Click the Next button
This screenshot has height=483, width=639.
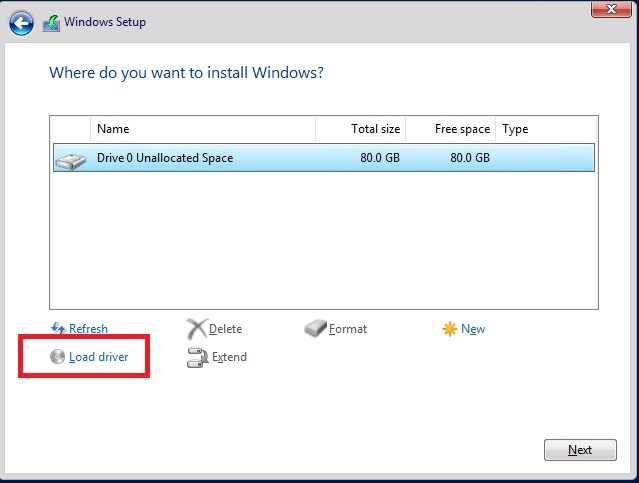(580, 450)
